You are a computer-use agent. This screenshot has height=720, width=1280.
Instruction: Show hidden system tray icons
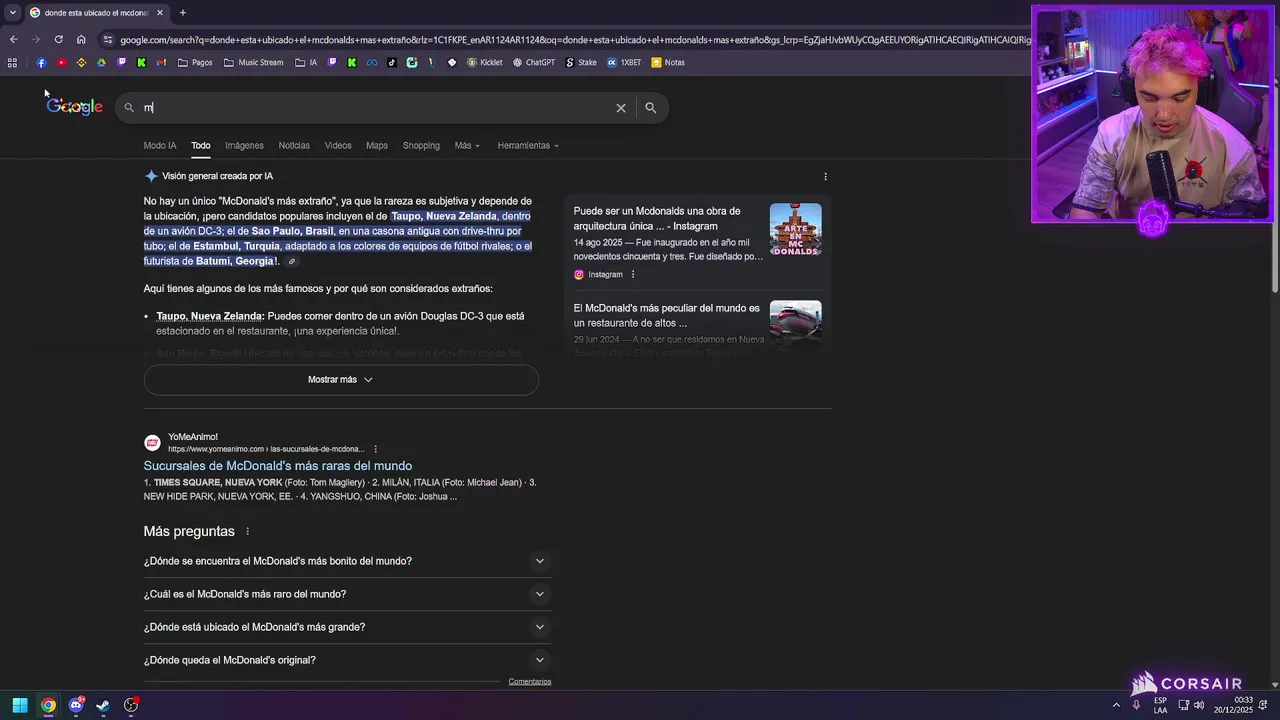pos(1117,705)
